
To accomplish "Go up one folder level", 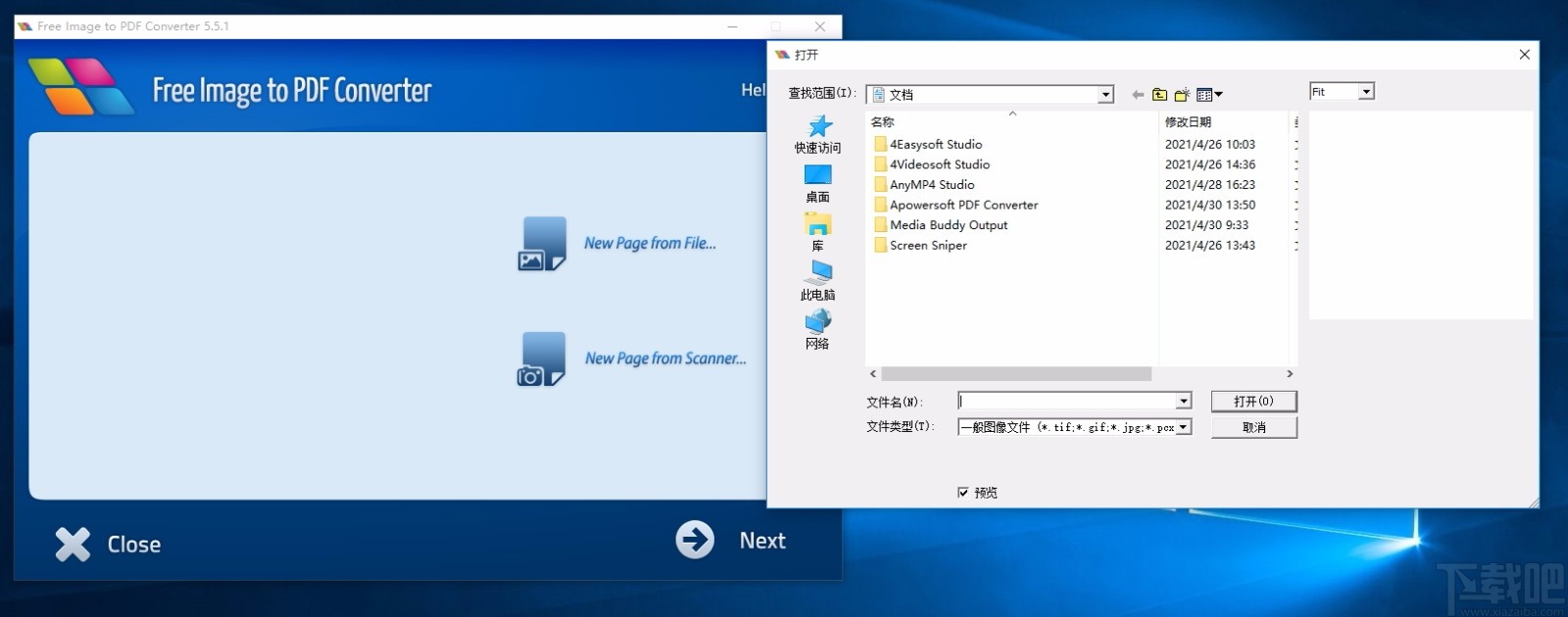I will click(x=1160, y=95).
